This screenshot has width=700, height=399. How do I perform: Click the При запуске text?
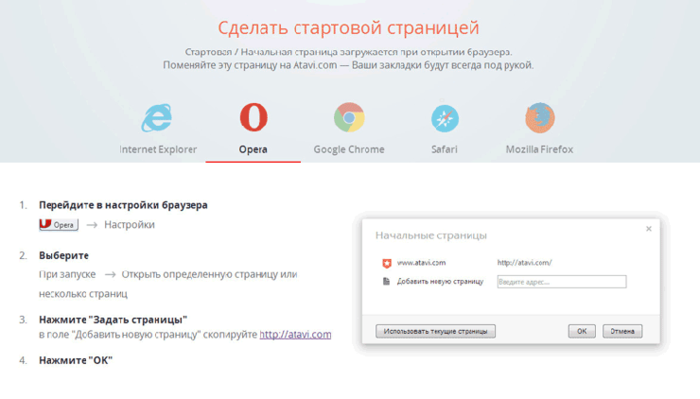tap(67, 274)
